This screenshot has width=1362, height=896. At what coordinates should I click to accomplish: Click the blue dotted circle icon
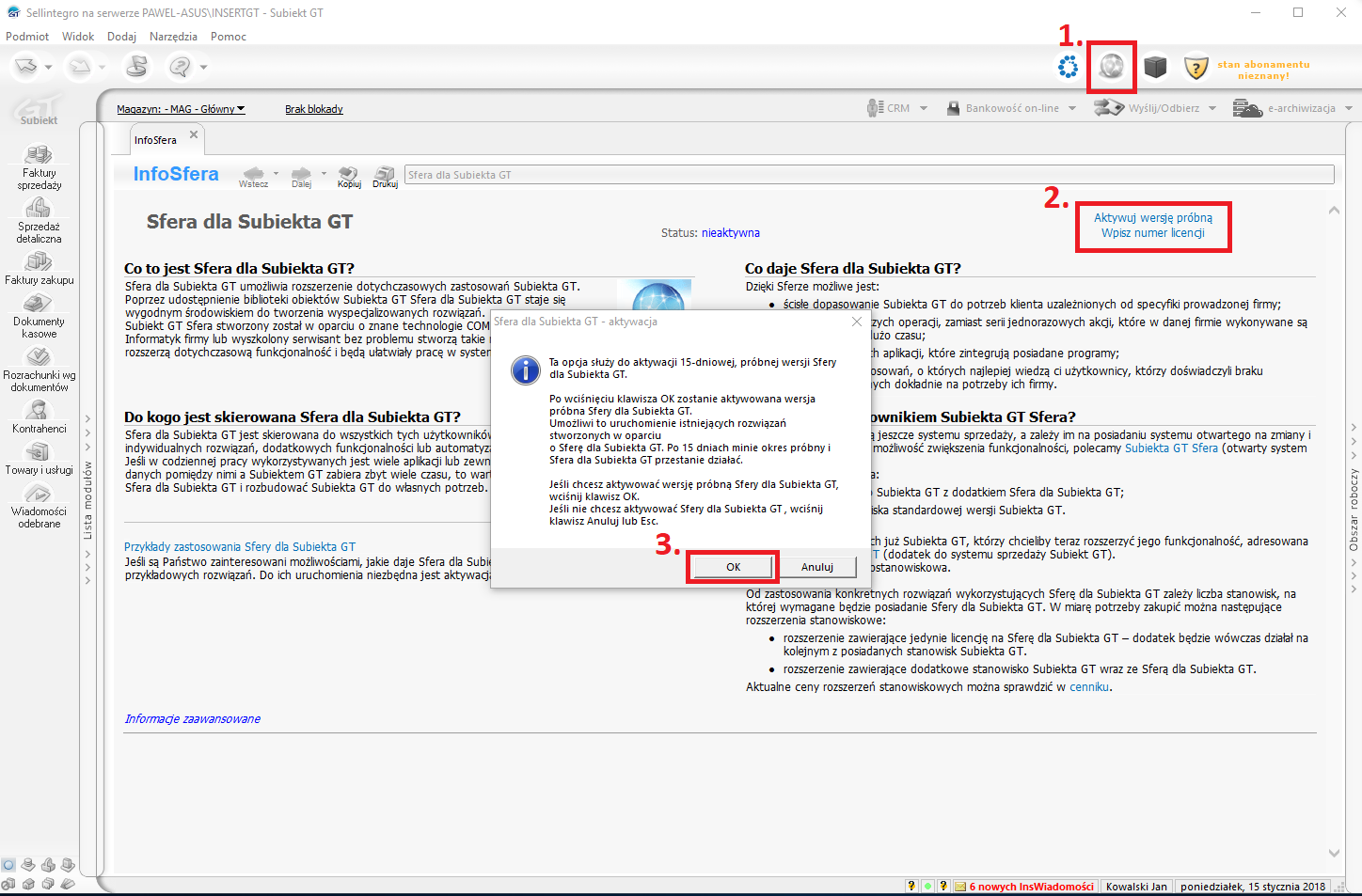point(1069,67)
